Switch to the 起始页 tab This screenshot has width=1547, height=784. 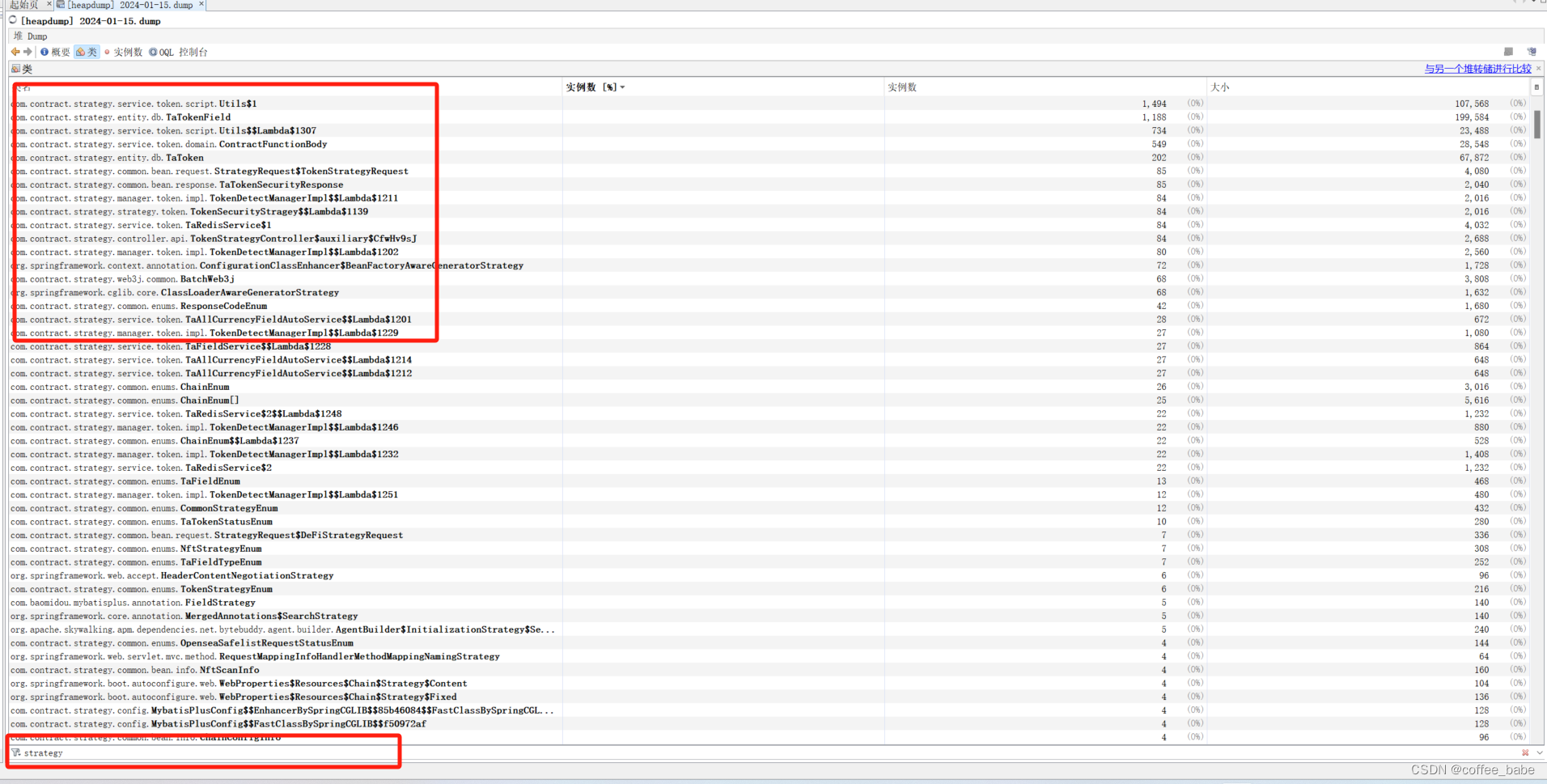click(x=23, y=5)
